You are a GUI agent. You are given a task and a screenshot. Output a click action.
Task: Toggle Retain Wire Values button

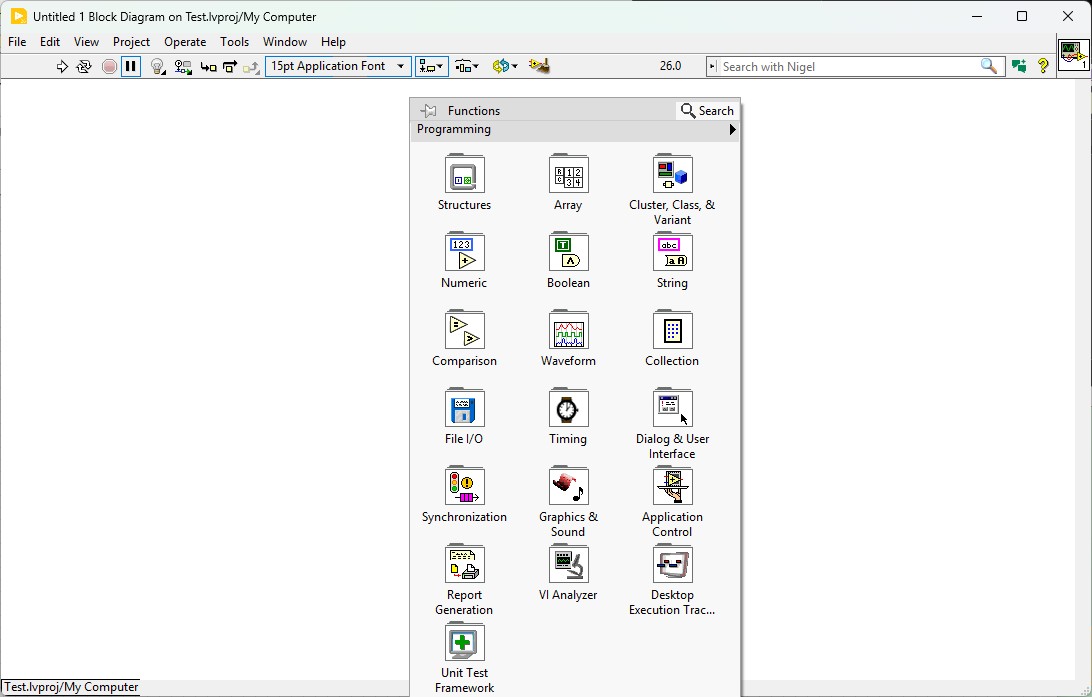(182, 66)
